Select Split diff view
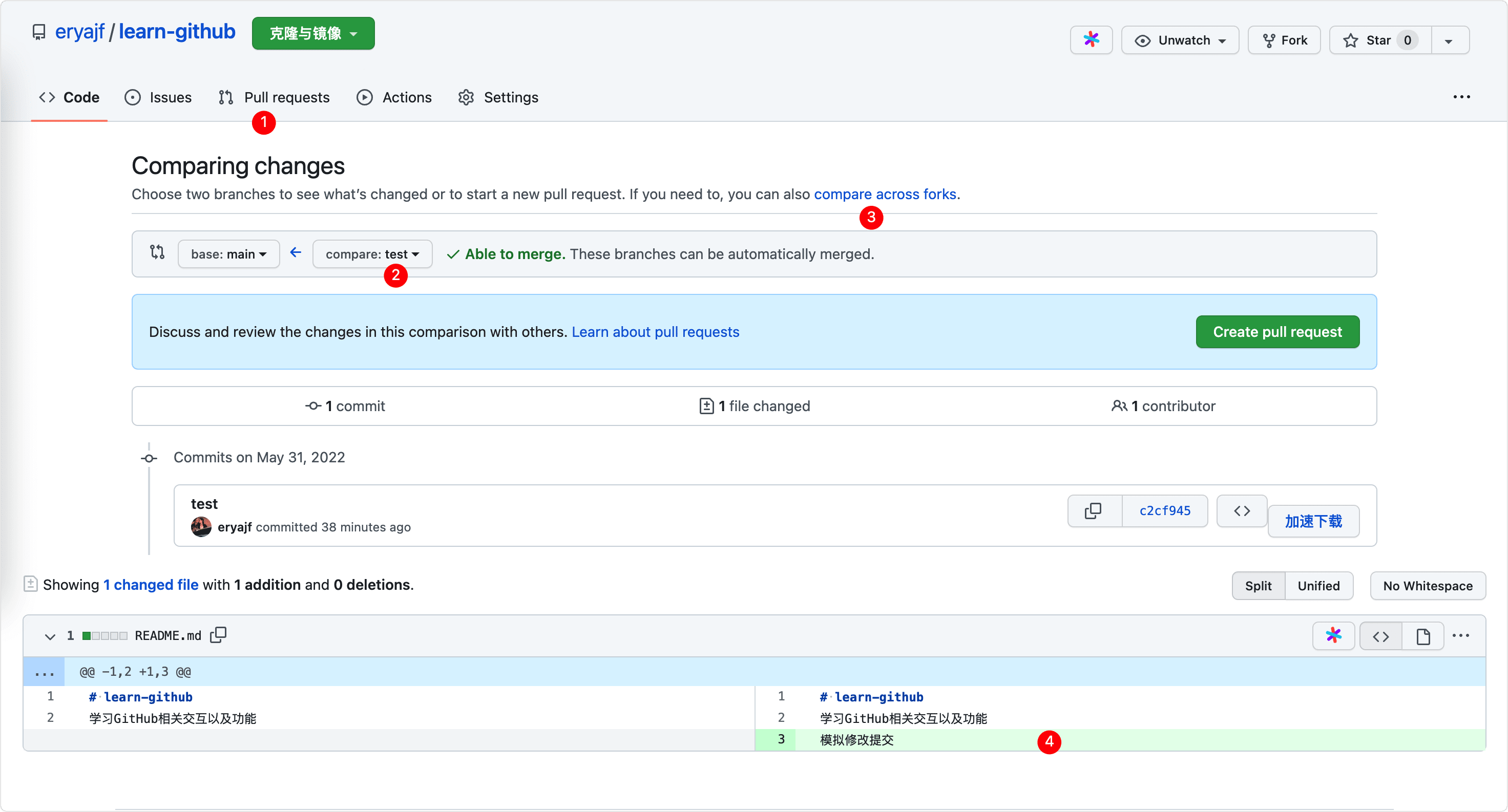Image resolution: width=1508 pixels, height=812 pixels. (1258, 586)
